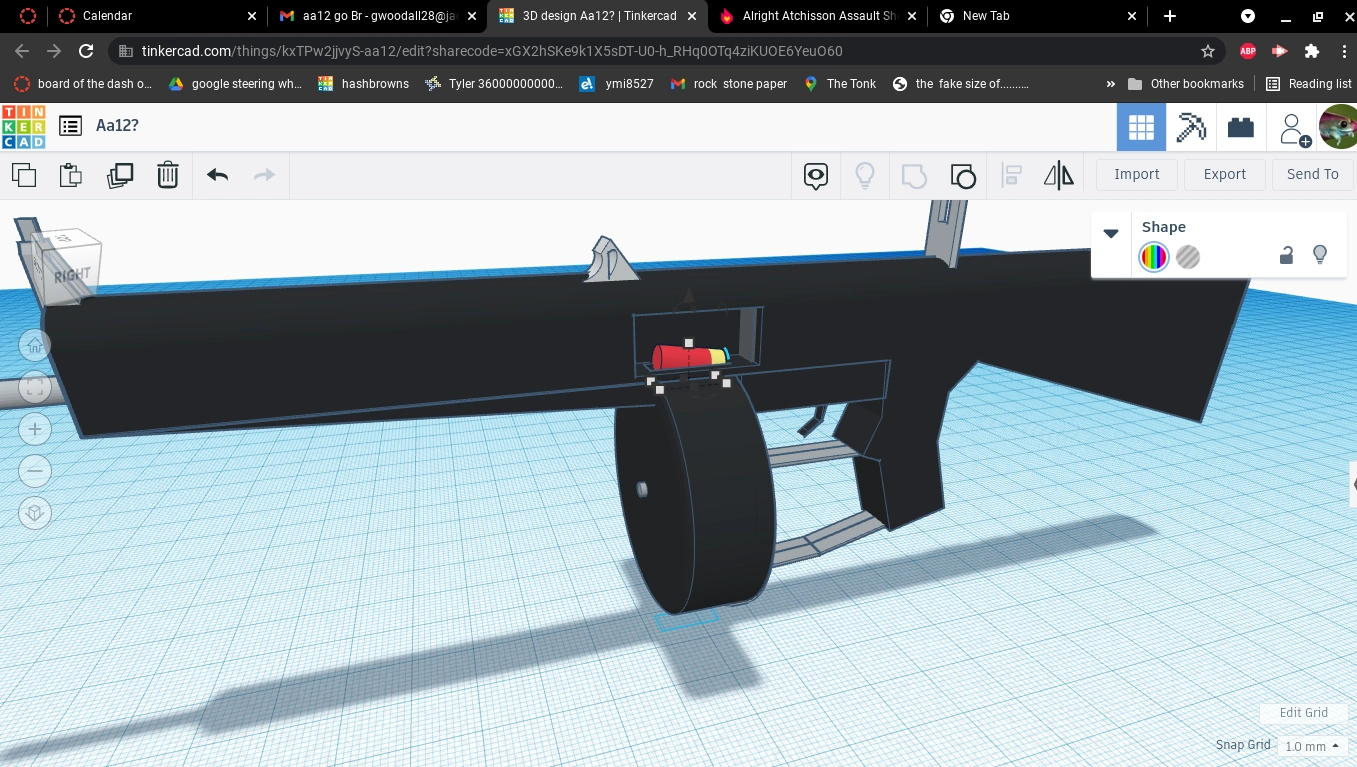This screenshot has width=1357, height=767.
Task: Collapse the Shape panel with its arrow
Action: tap(1111, 233)
